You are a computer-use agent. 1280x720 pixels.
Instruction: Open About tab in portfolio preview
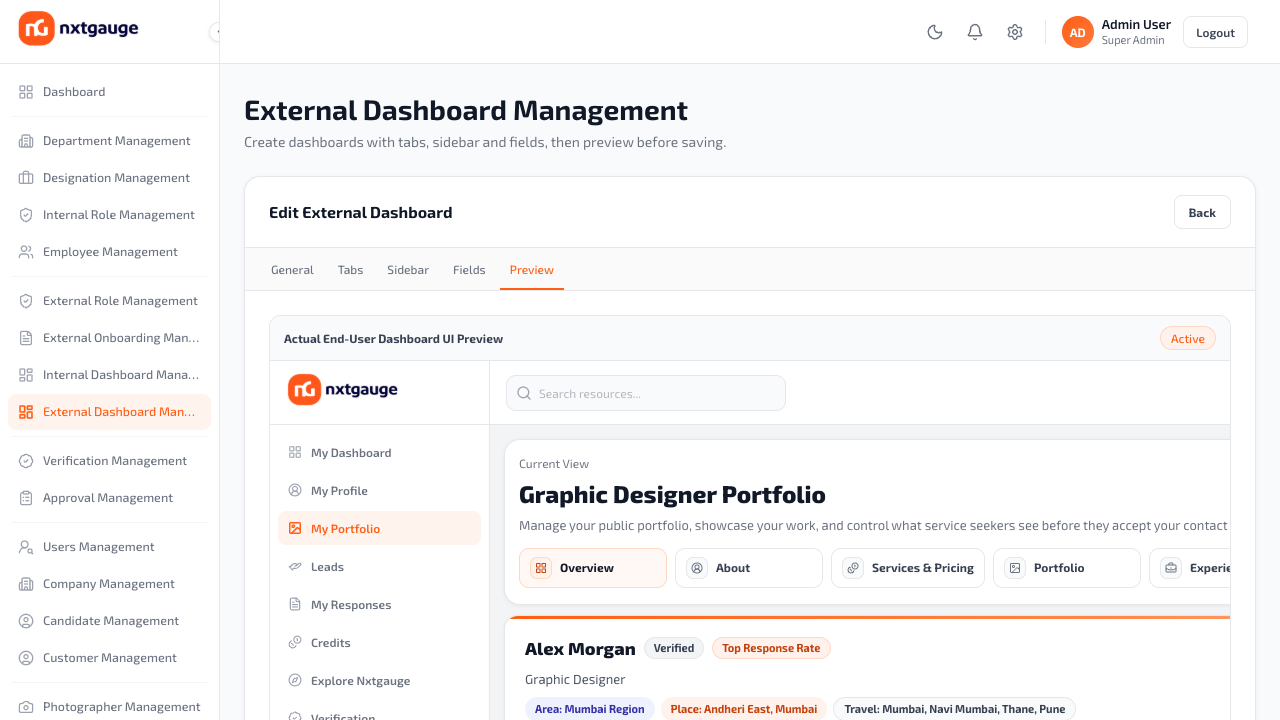[x=749, y=568]
